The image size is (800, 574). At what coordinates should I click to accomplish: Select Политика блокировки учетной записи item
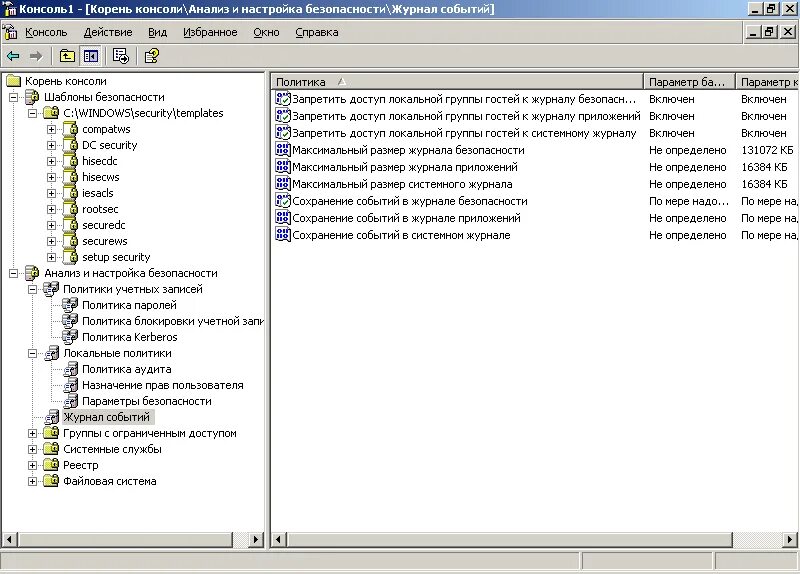172,321
